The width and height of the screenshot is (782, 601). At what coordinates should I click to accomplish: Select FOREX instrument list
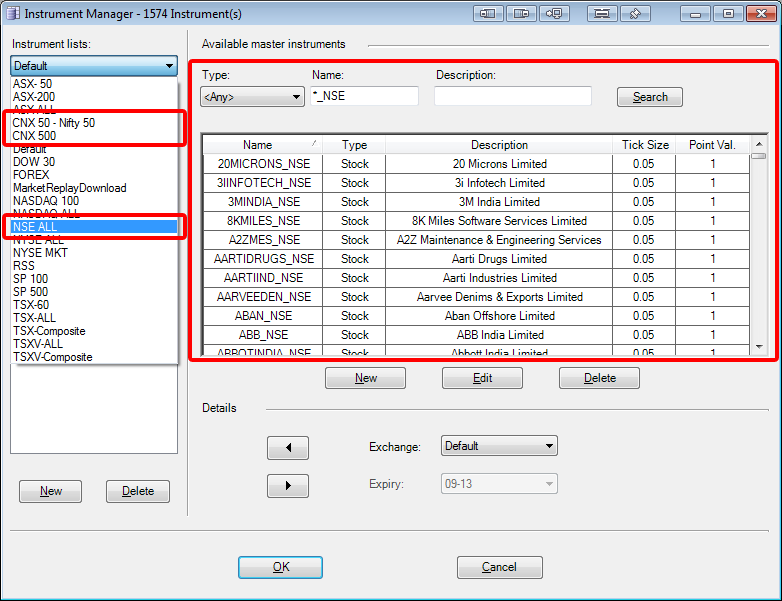(94, 175)
